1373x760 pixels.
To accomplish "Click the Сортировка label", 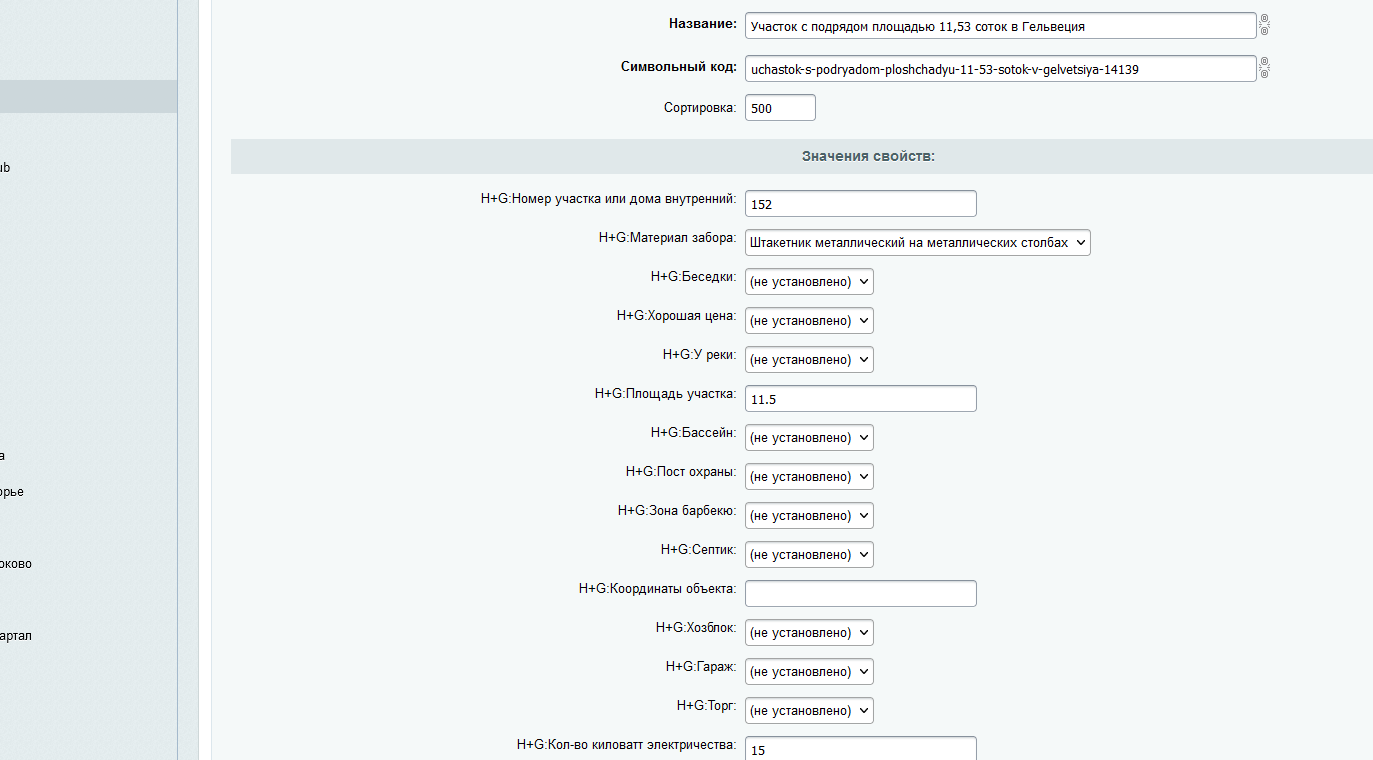I will coord(700,107).
